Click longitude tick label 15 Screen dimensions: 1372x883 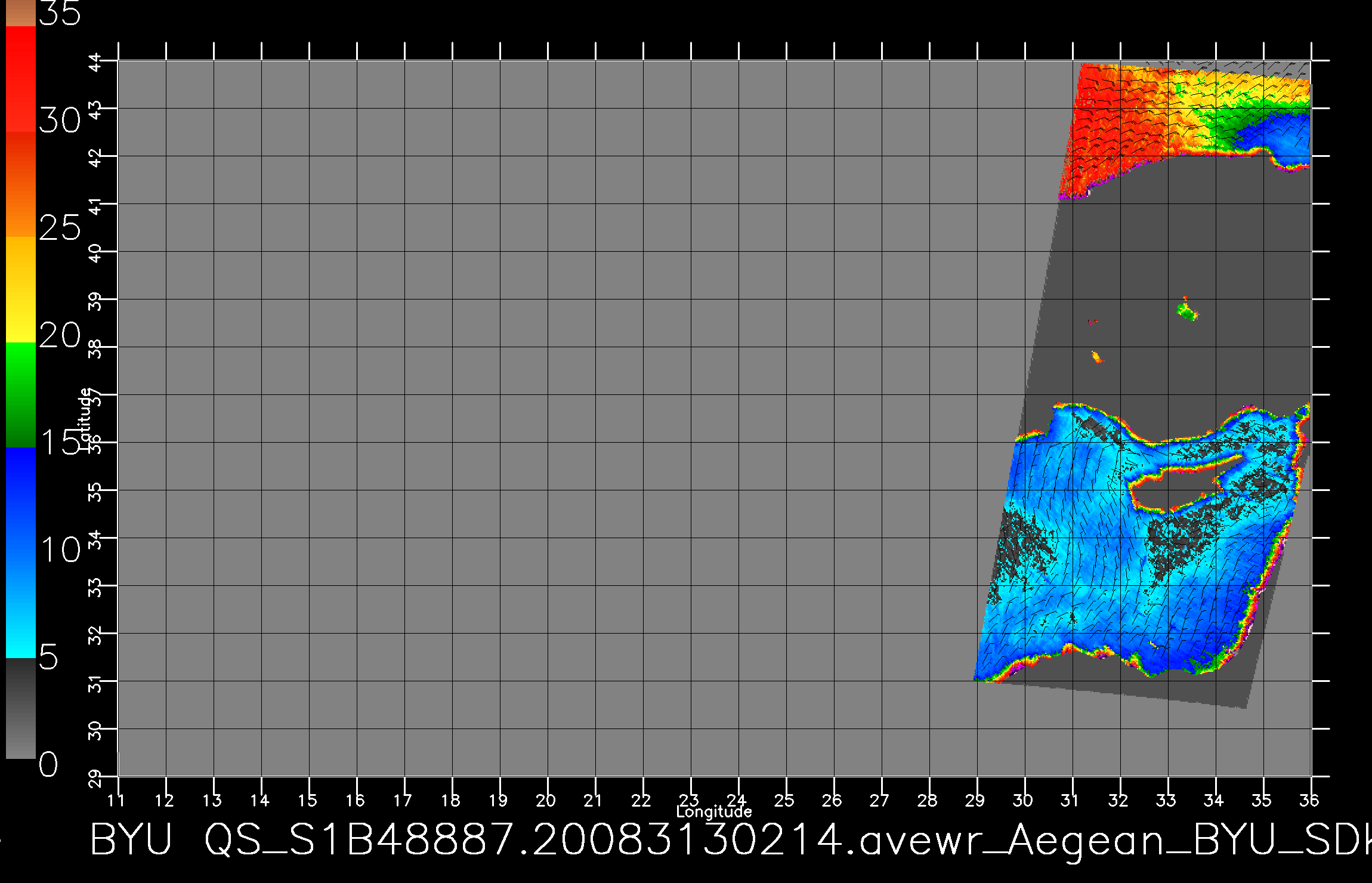point(307,800)
